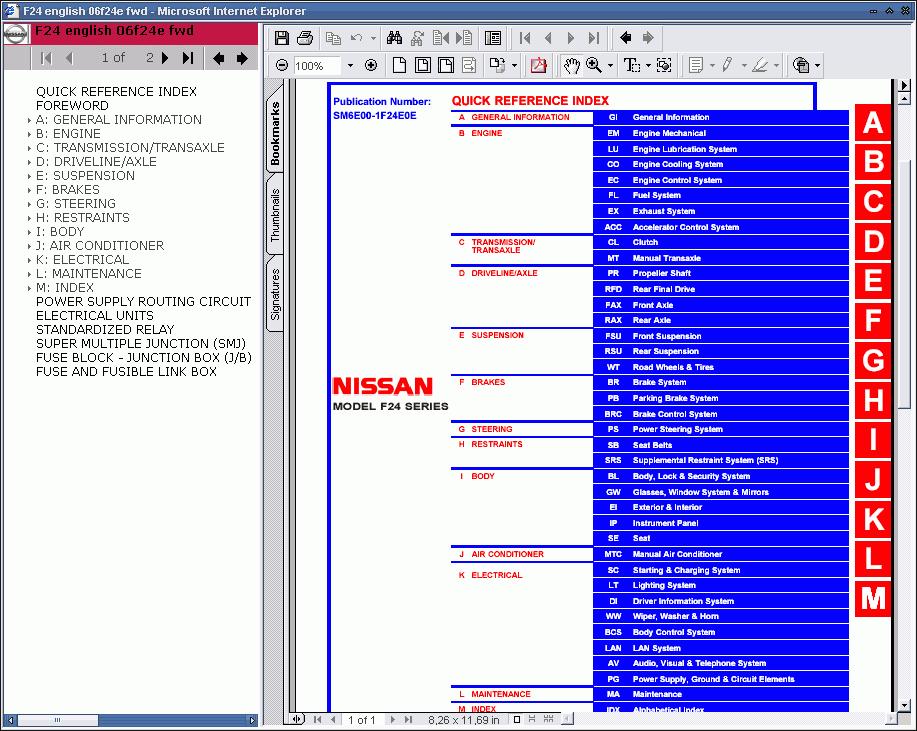The width and height of the screenshot is (917, 731).
Task: Open the Stamp tool dropdown arrow
Action: click(x=818, y=65)
